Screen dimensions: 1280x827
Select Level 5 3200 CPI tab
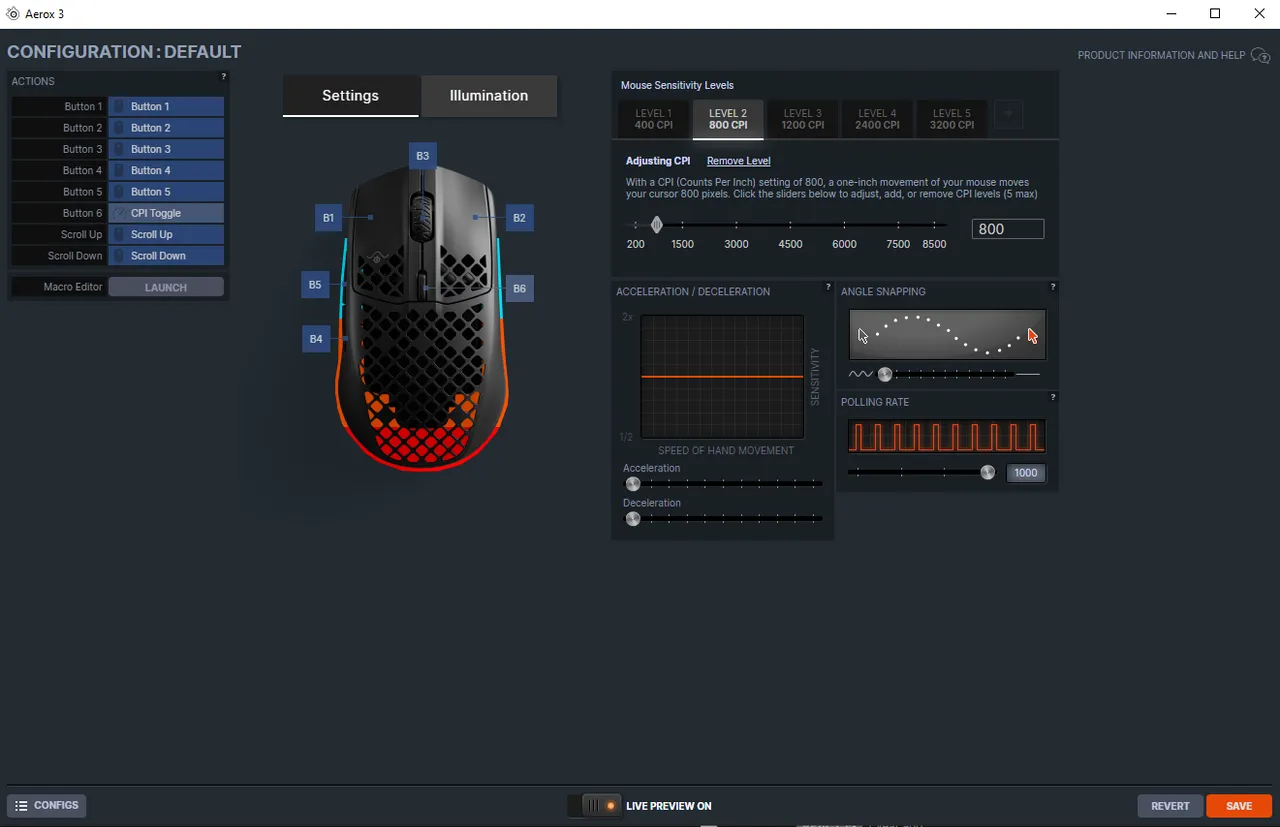(952, 119)
